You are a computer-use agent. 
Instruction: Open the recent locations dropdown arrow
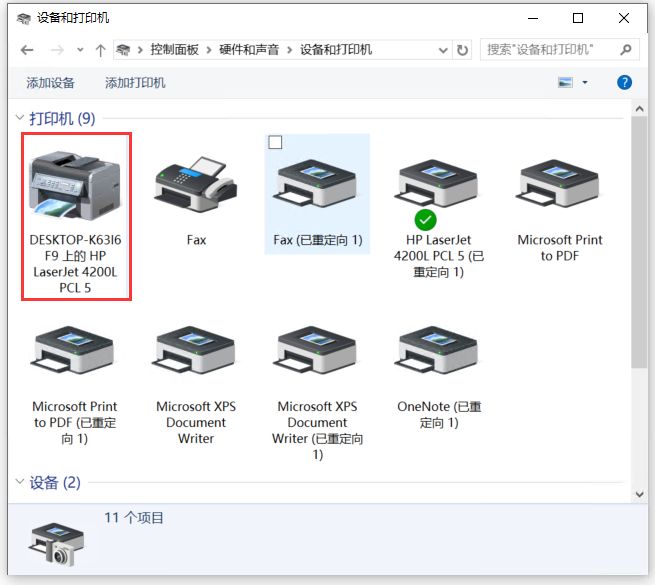tap(80, 50)
